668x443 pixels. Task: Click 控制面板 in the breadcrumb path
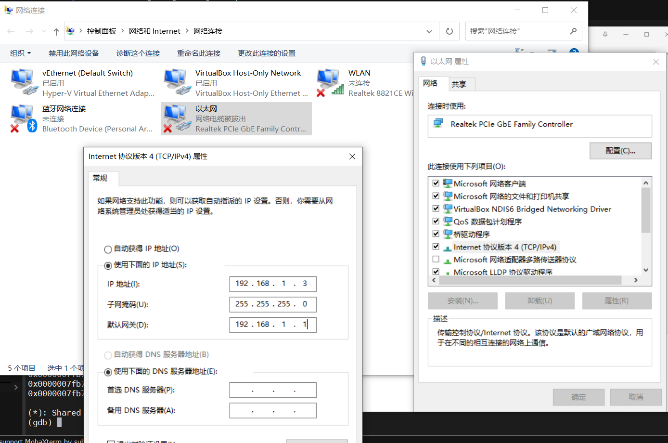[101, 31]
